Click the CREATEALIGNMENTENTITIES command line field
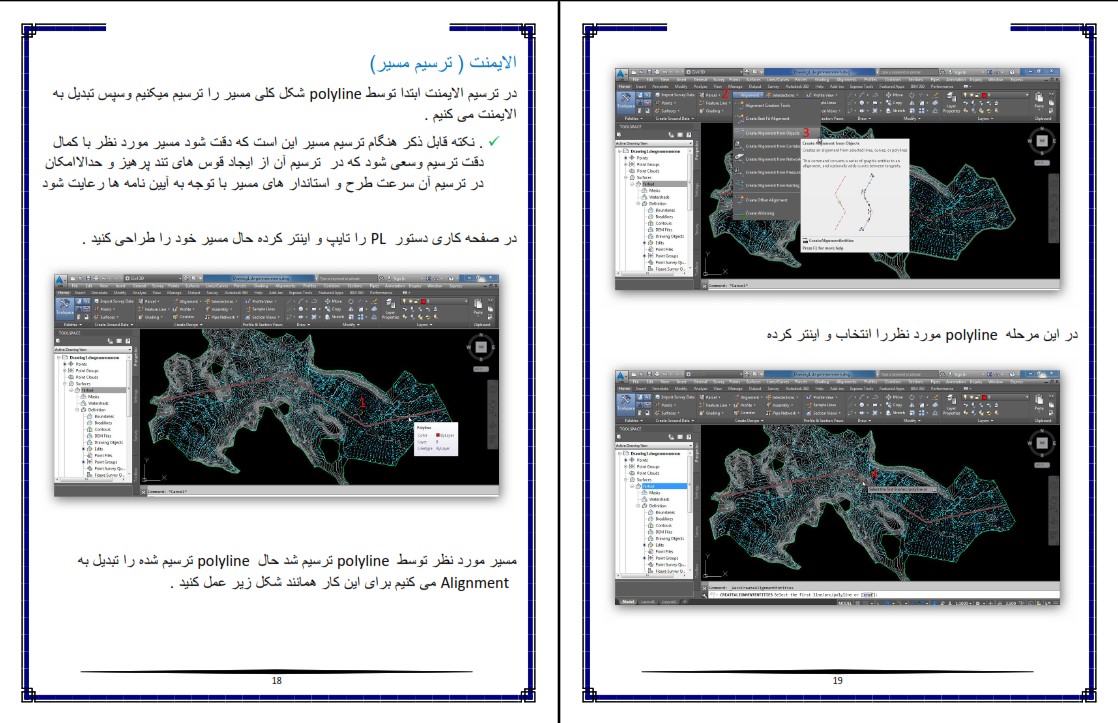The width and height of the screenshot is (1118, 723). [x=795, y=594]
